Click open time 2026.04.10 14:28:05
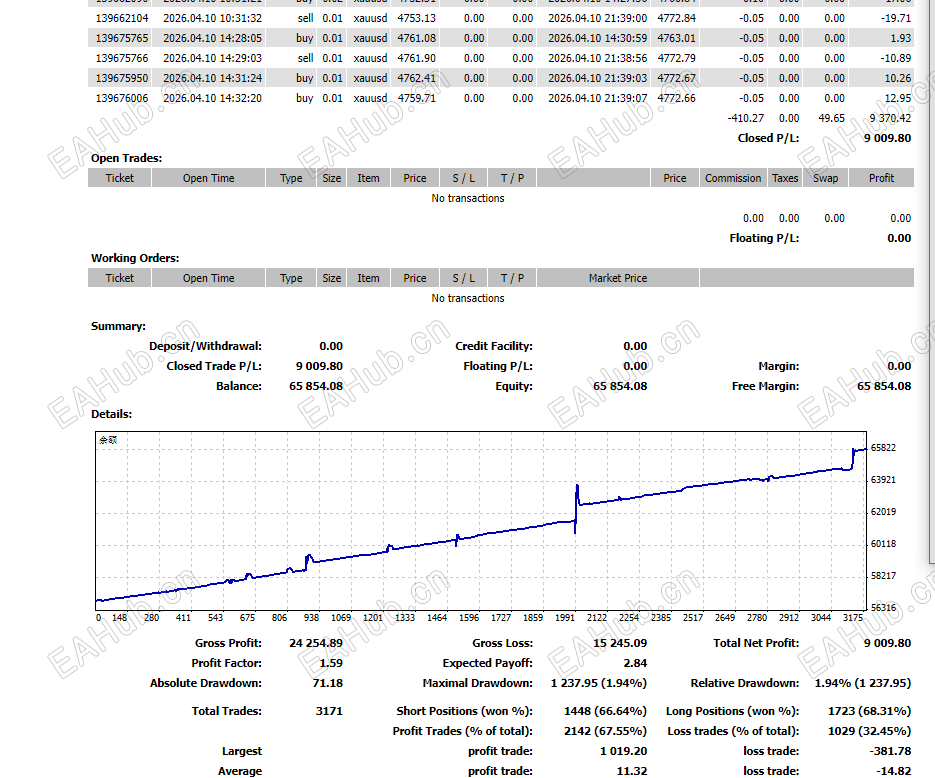 212,38
